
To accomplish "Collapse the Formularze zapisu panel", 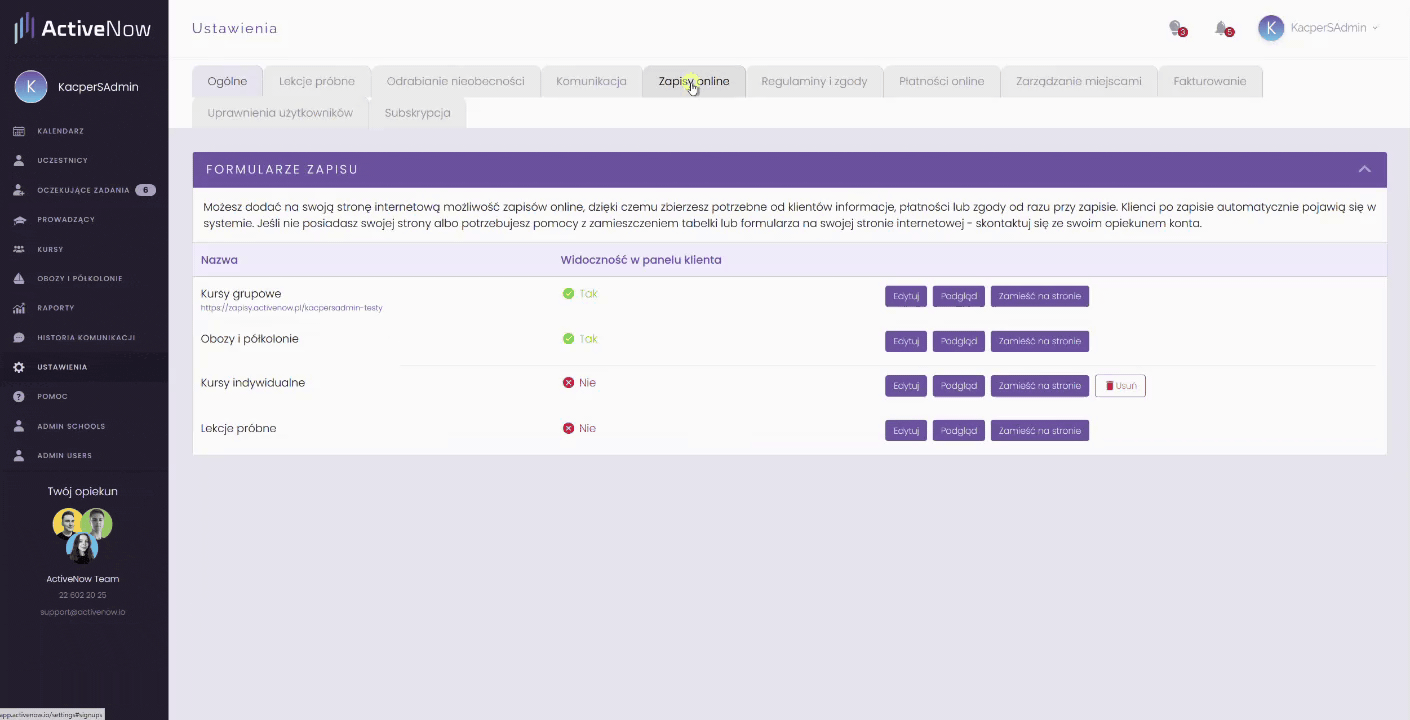I will [x=1364, y=169].
